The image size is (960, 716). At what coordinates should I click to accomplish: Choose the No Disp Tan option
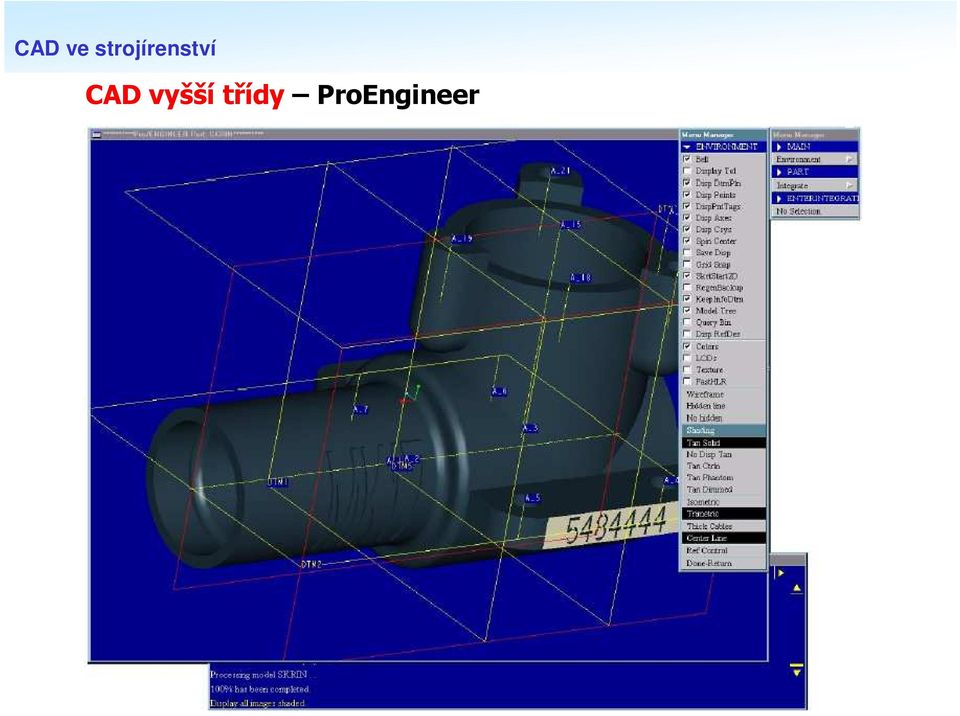(723, 454)
